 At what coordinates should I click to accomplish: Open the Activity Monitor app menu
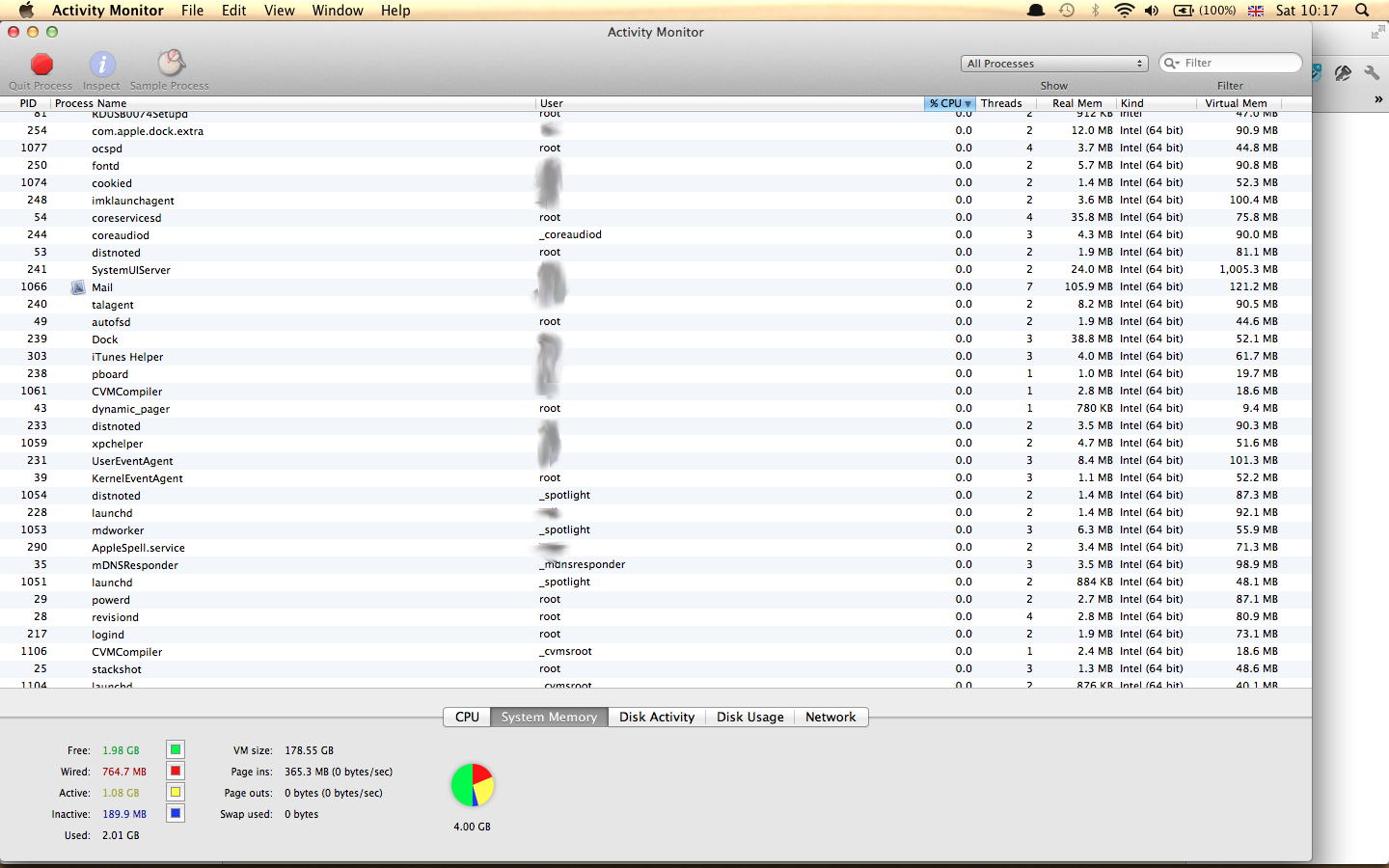[x=107, y=11]
